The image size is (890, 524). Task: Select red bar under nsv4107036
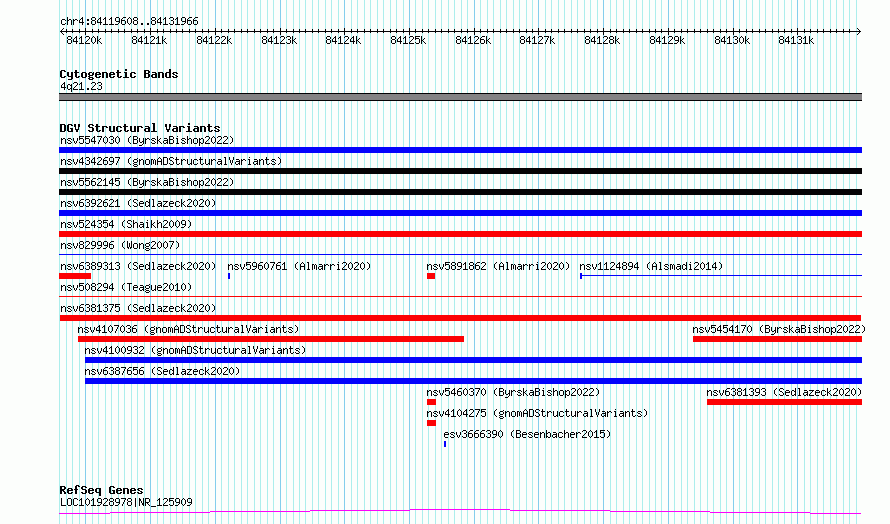point(271,339)
